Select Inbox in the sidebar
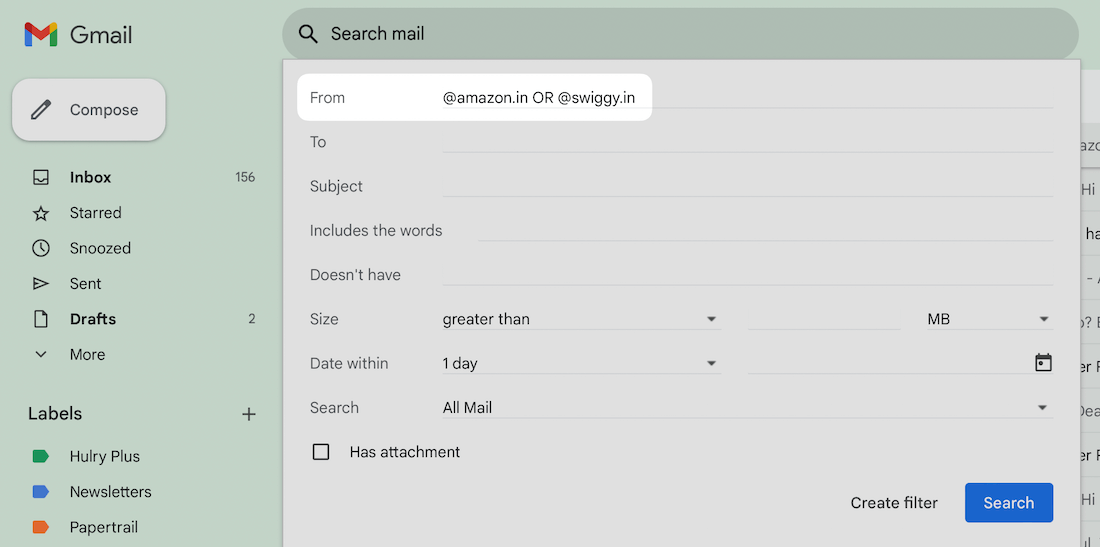This screenshot has width=1100, height=547. tap(90, 177)
